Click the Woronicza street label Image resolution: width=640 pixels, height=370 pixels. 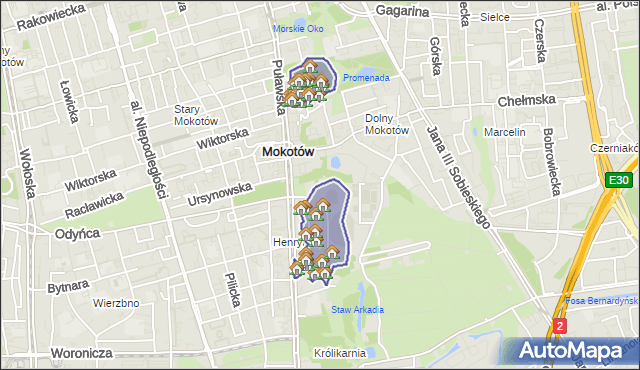click(x=82, y=353)
